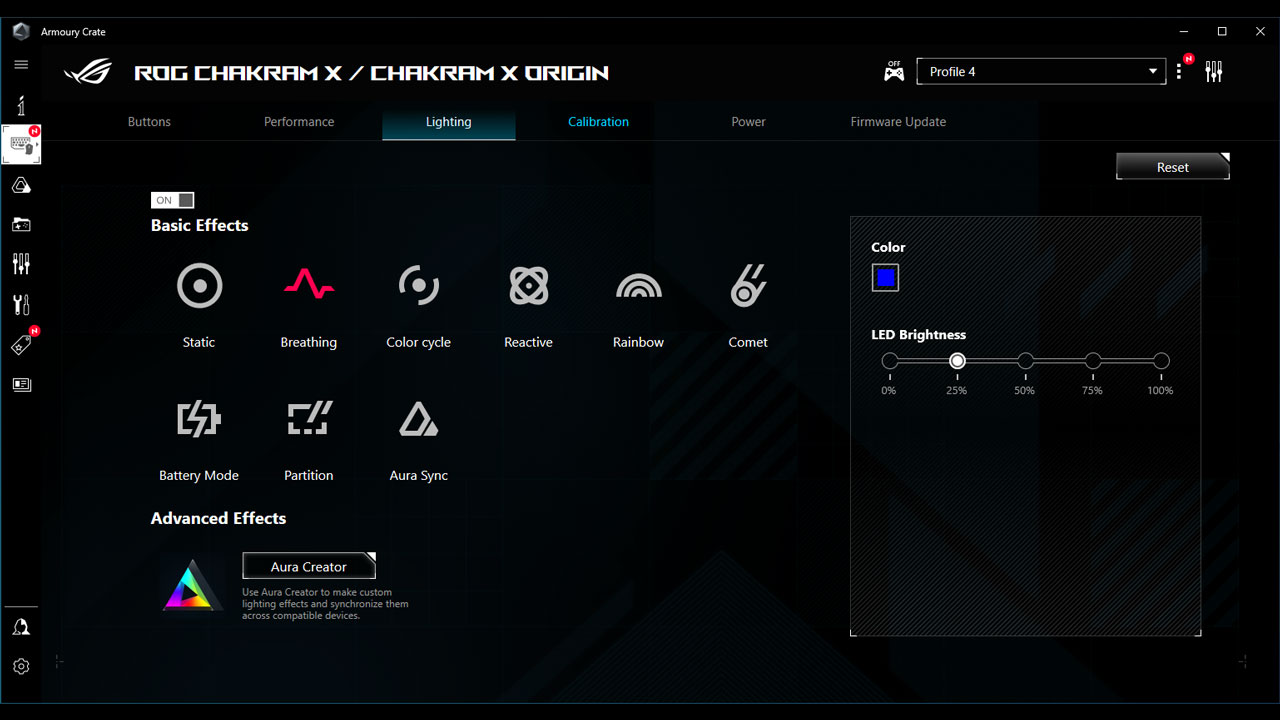Open the blue Color swatch picker
Viewport: 1280px width, 720px height.
(x=885, y=278)
